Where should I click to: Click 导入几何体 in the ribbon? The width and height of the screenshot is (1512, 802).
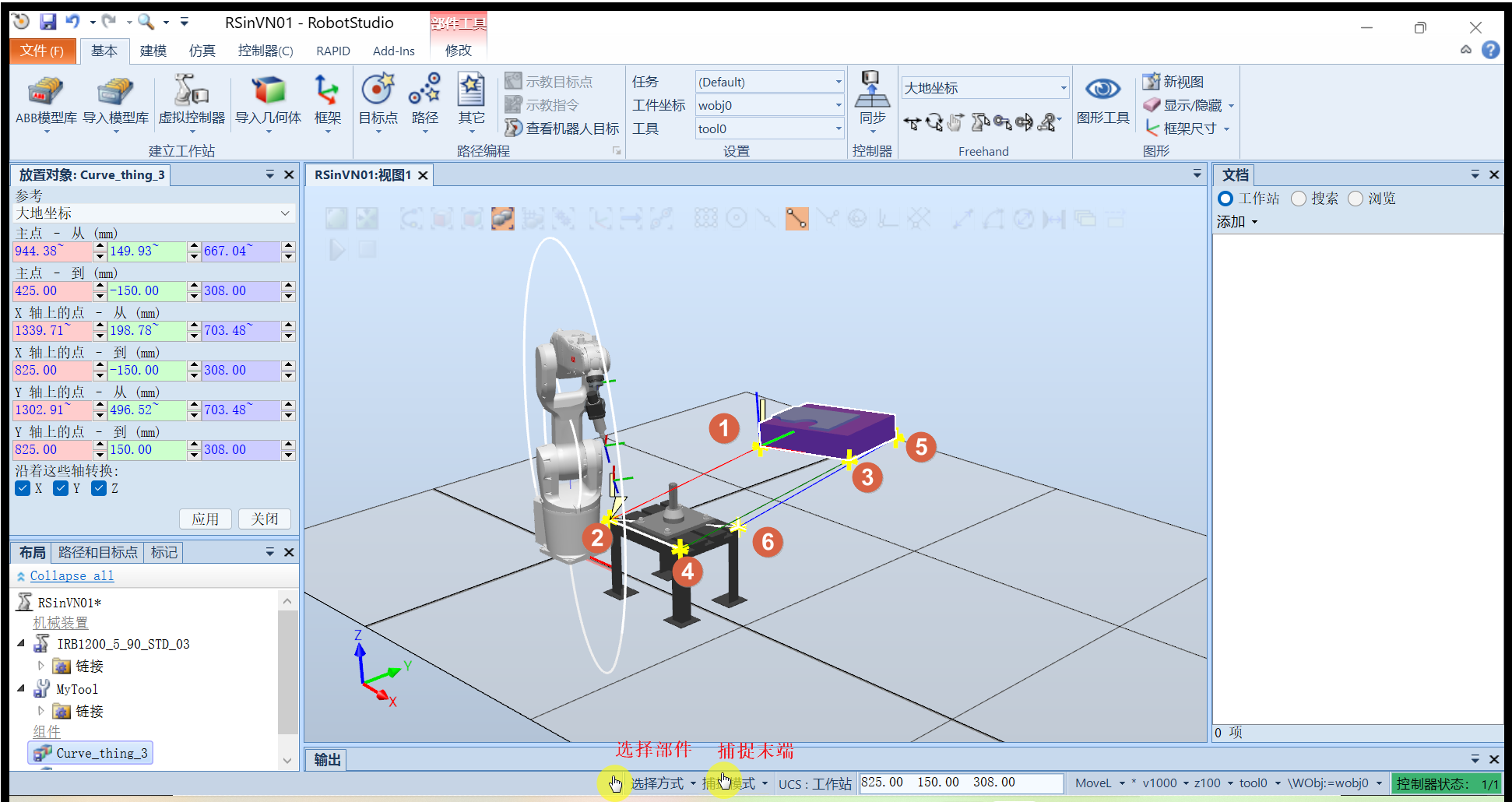269,103
